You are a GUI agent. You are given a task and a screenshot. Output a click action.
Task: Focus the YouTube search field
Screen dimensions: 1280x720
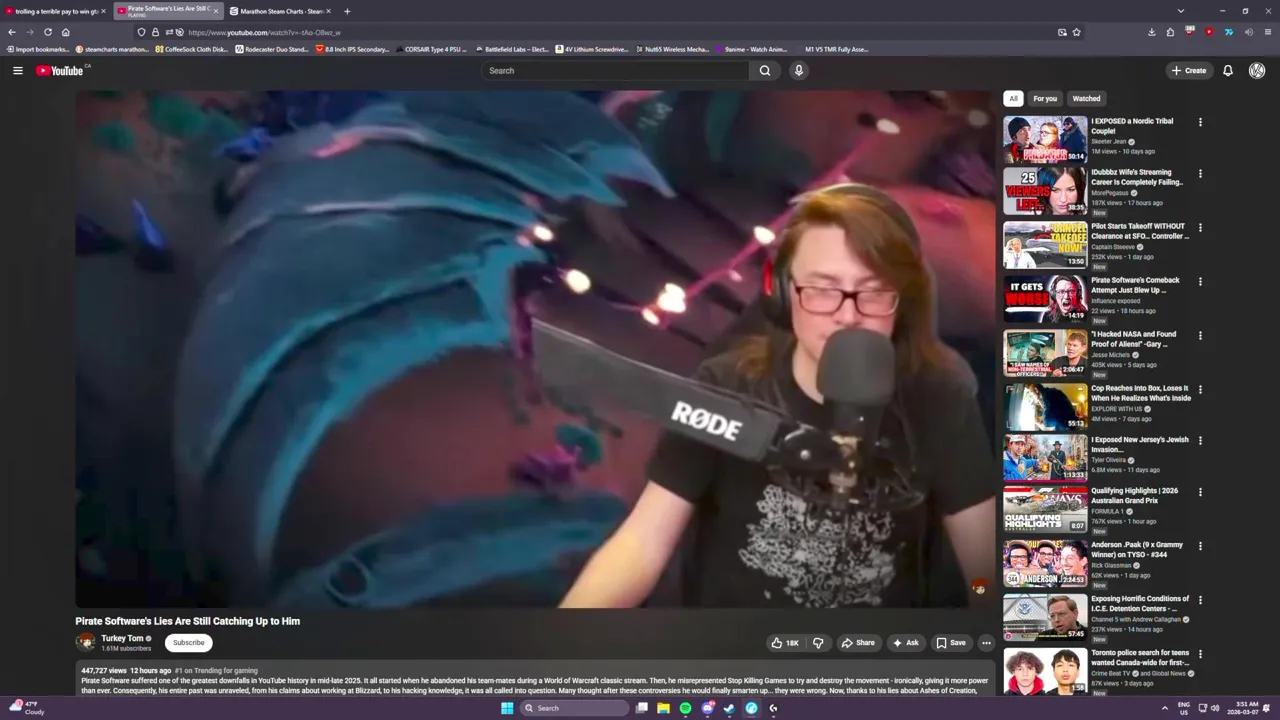pos(615,70)
